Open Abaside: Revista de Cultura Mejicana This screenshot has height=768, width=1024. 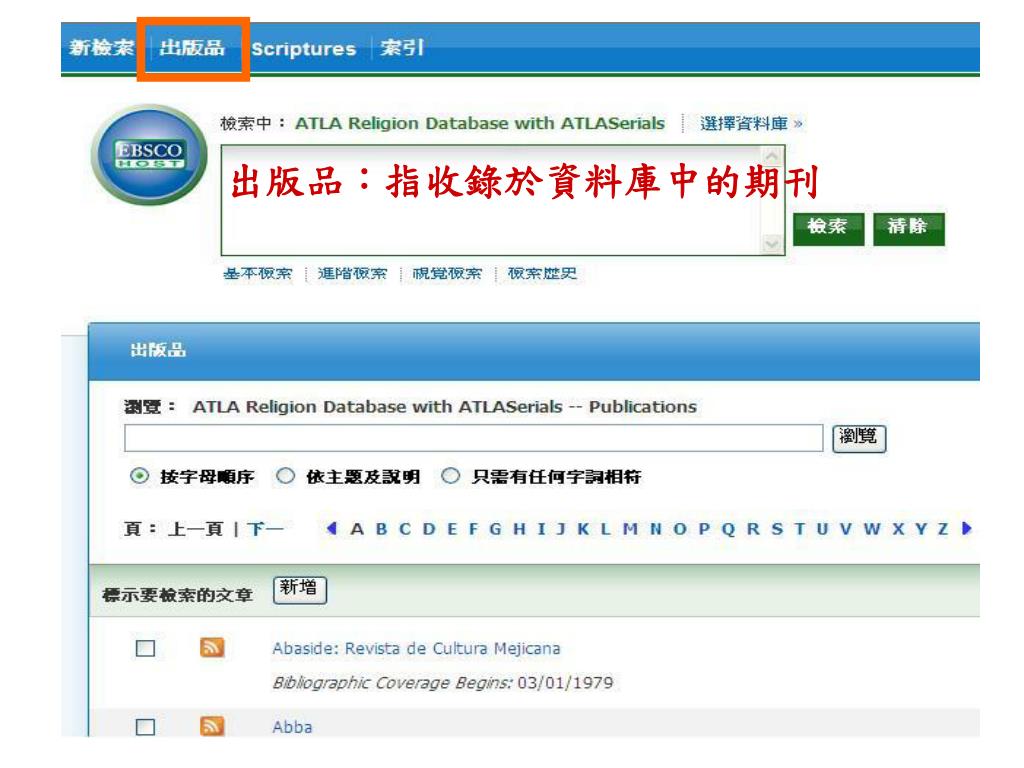[x=417, y=648]
